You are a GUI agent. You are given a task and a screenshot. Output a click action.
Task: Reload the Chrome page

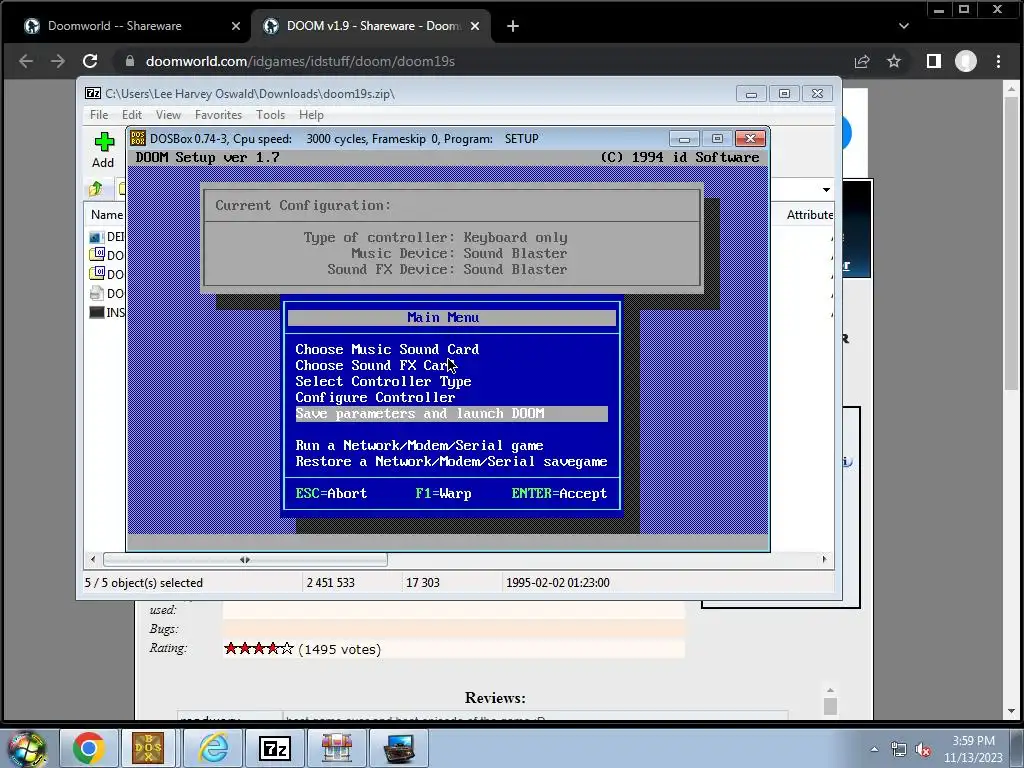pyautogui.click(x=90, y=61)
